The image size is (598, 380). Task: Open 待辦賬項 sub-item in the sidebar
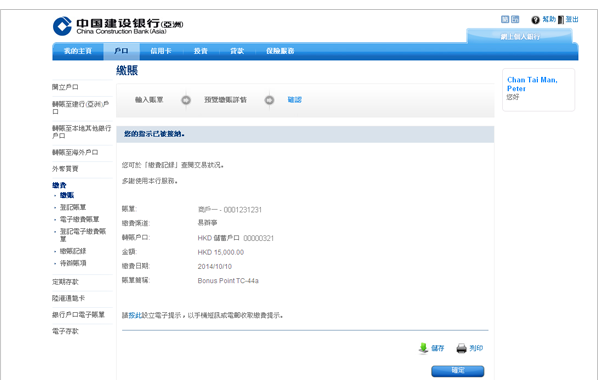(x=73, y=263)
